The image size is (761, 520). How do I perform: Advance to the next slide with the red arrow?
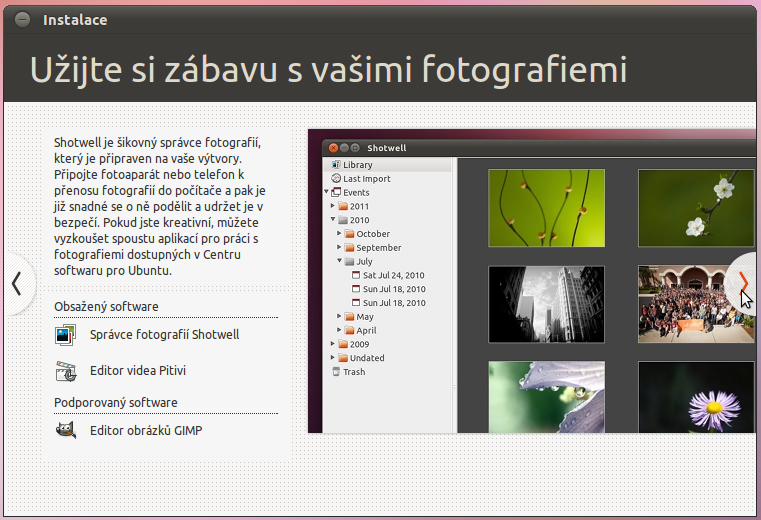tap(743, 282)
